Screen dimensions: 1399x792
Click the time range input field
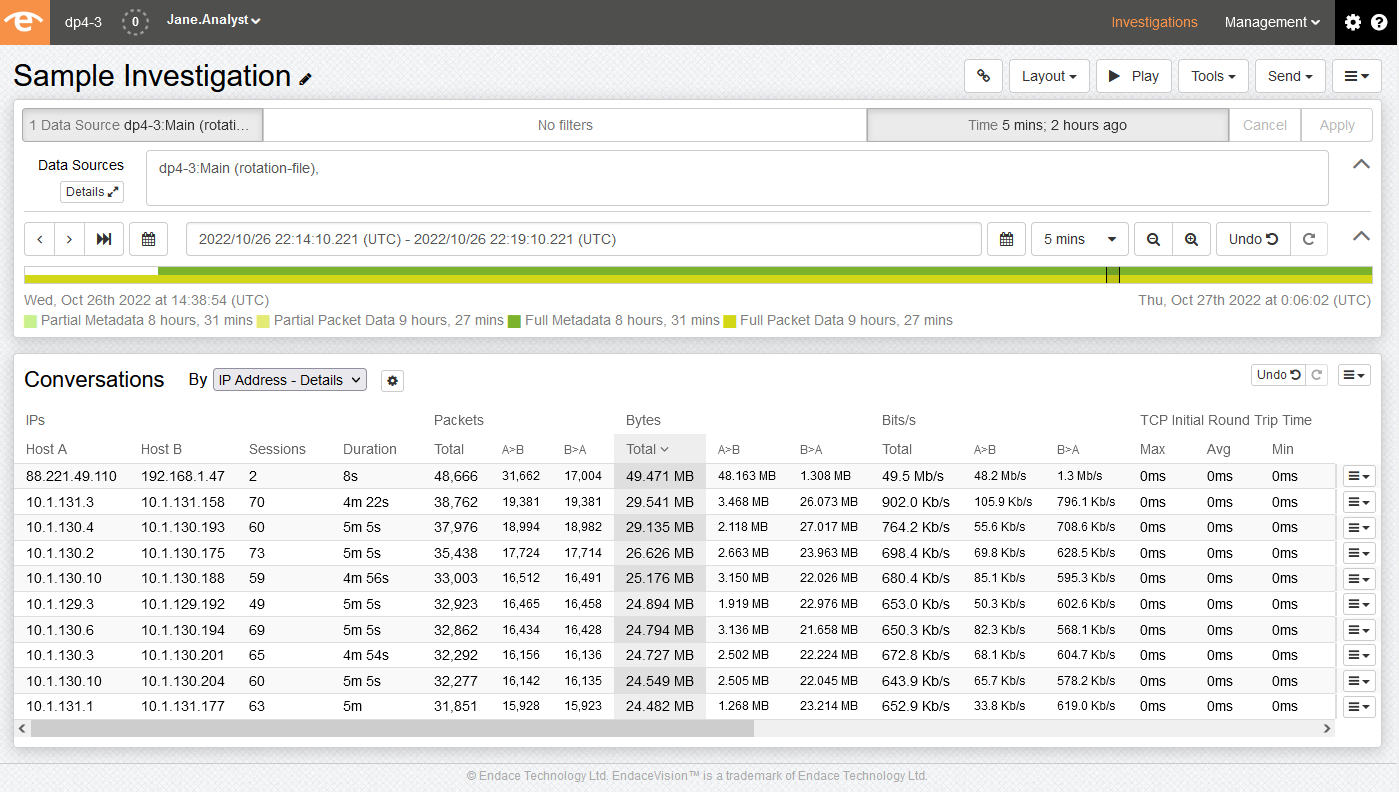(584, 239)
